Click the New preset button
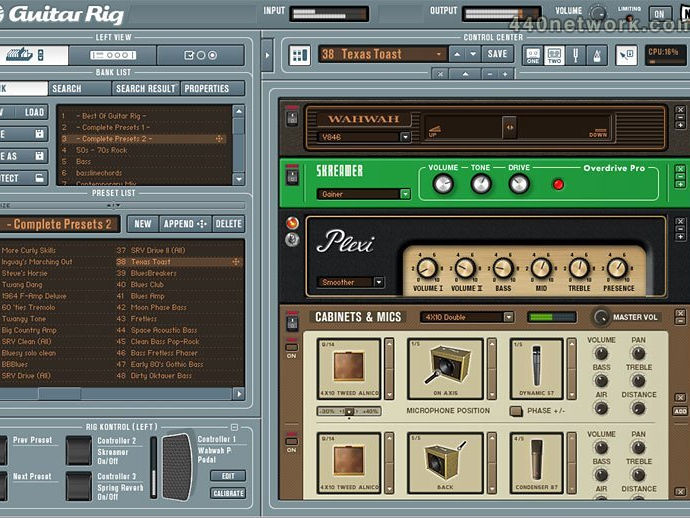This screenshot has width=690, height=518. pyautogui.click(x=143, y=224)
